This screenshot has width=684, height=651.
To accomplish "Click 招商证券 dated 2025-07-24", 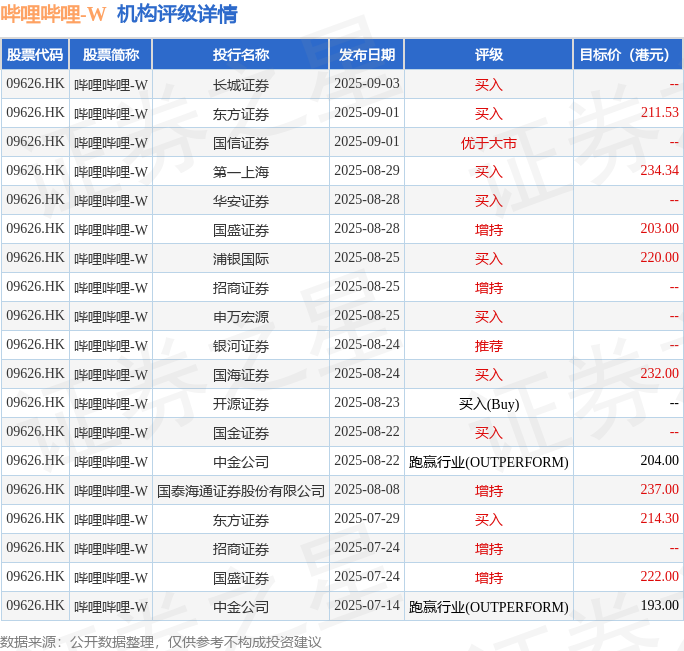I will [241, 549].
